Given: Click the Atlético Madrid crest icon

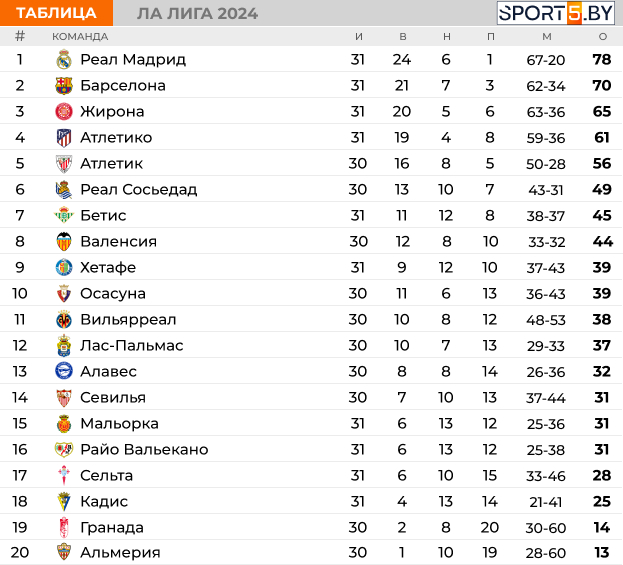Looking at the screenshot, I should pyautogui.click(x=64, y=137).
